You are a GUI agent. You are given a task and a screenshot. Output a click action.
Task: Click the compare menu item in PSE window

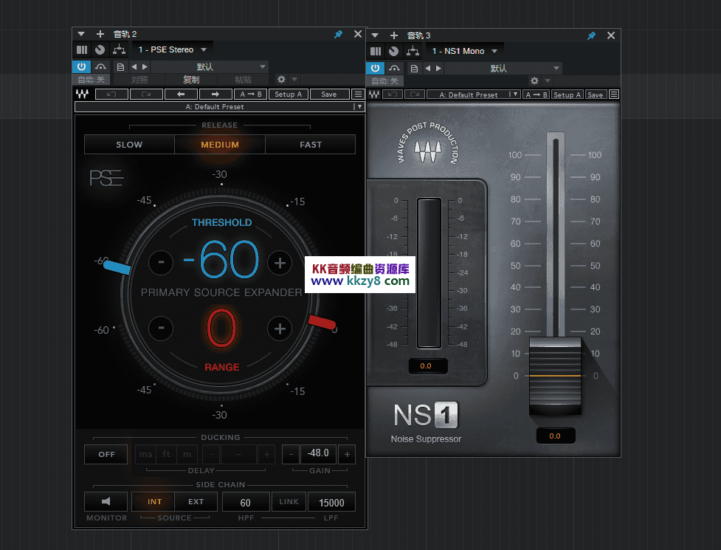click(x=139, y=80)
